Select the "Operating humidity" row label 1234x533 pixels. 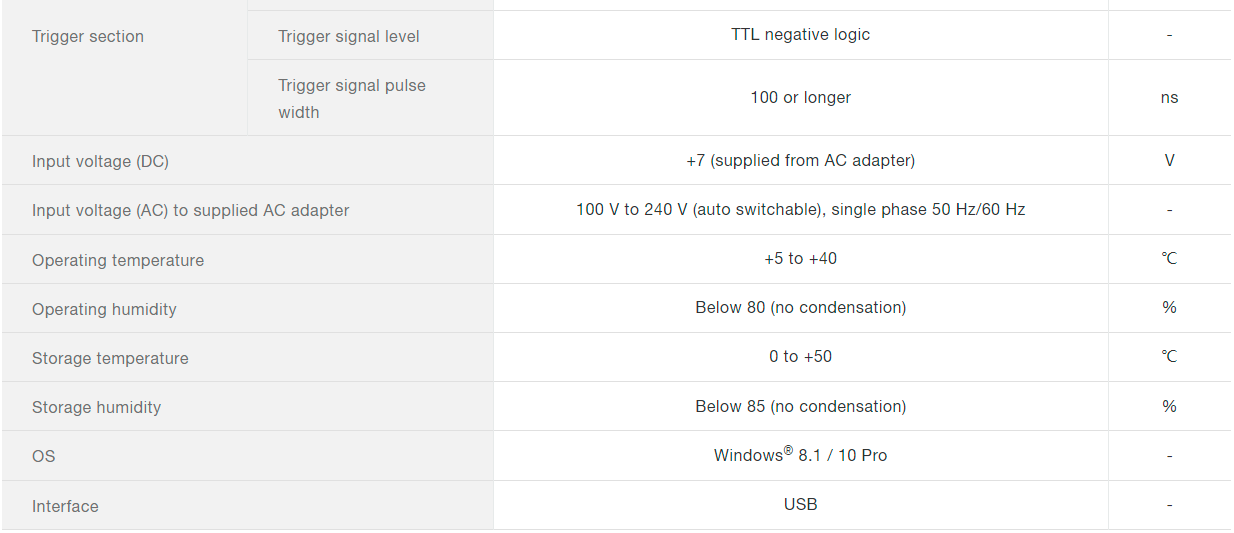point(104,309)
